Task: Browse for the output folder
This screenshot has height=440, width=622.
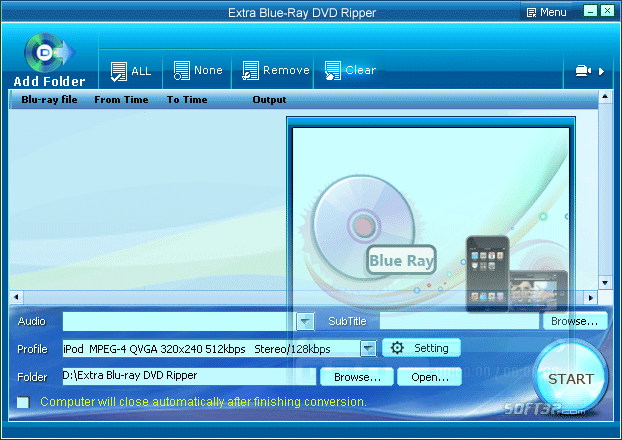Action: tap(357, 377)
